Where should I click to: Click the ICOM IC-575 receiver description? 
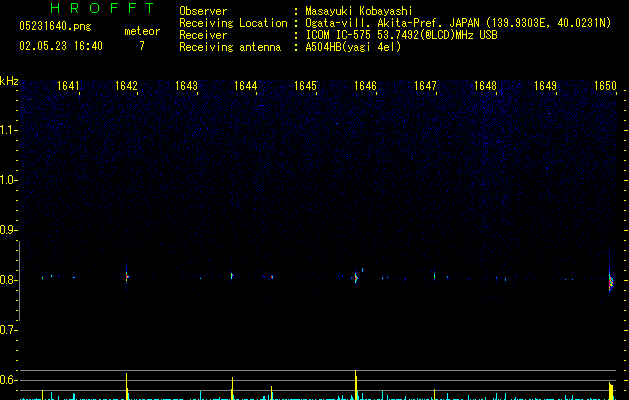(401, 35)
